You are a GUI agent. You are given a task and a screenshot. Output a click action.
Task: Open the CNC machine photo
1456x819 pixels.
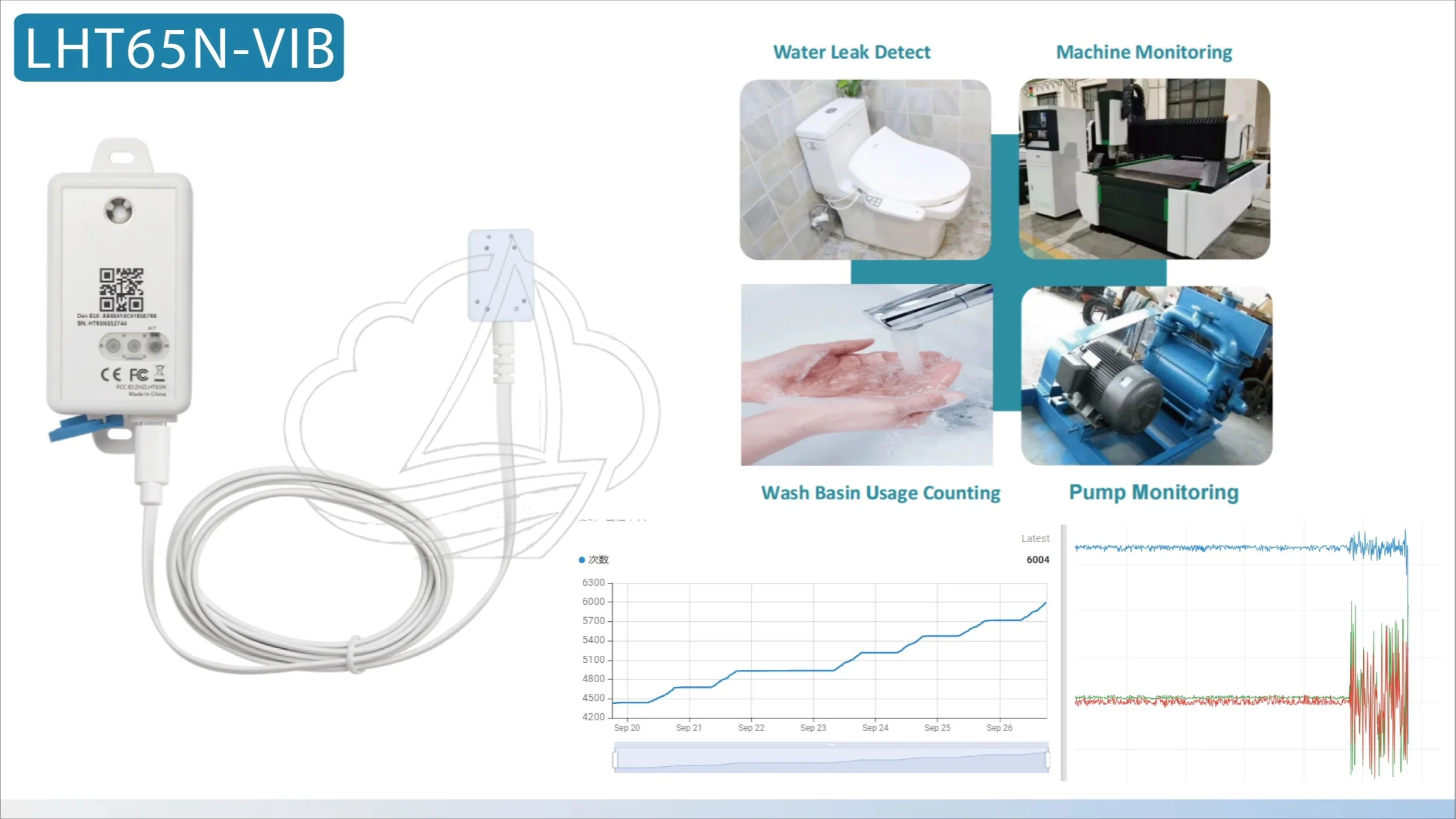click(1144, 169)
